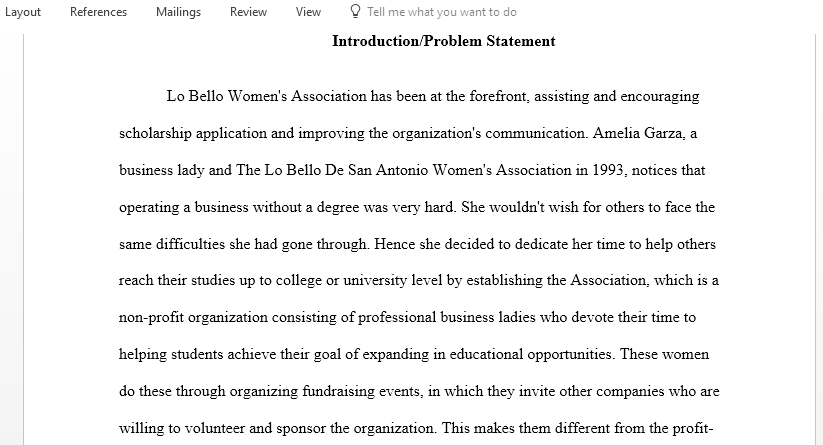Click the word 'forefront' in first line
823x445 pixels.
tap(498, 97)
